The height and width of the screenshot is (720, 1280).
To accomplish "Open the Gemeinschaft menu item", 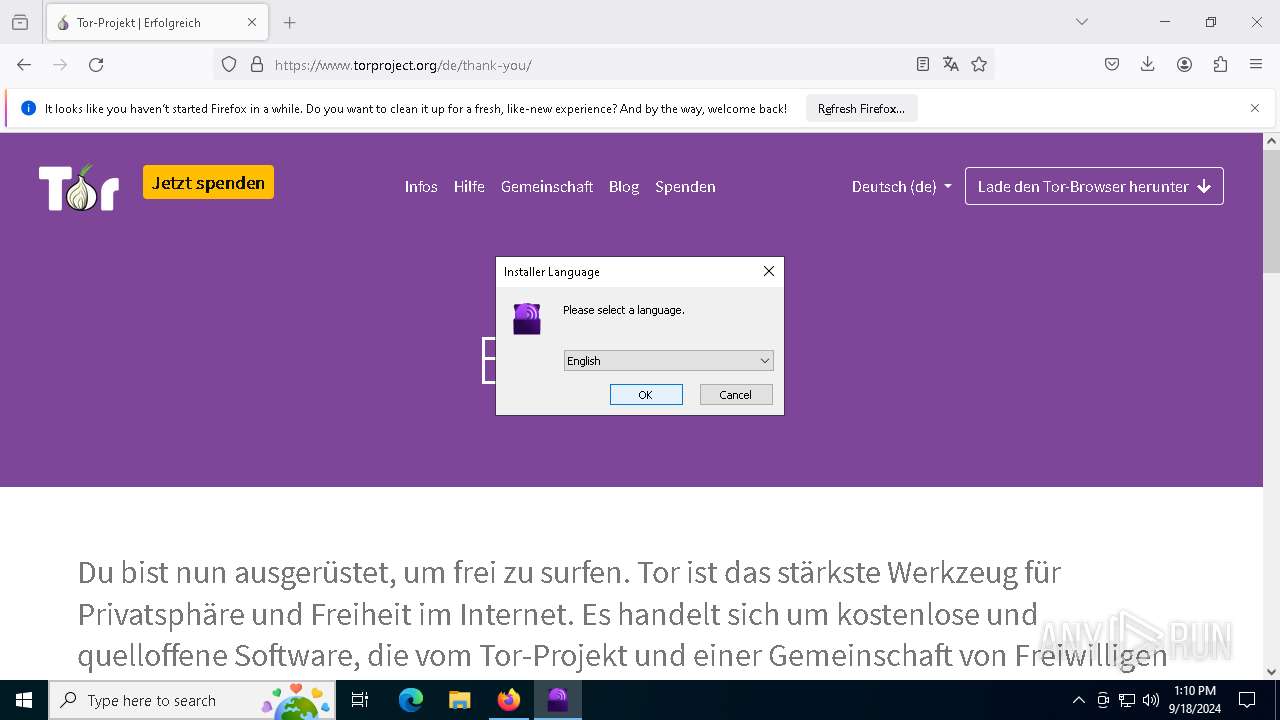I will tap(547, 187).
